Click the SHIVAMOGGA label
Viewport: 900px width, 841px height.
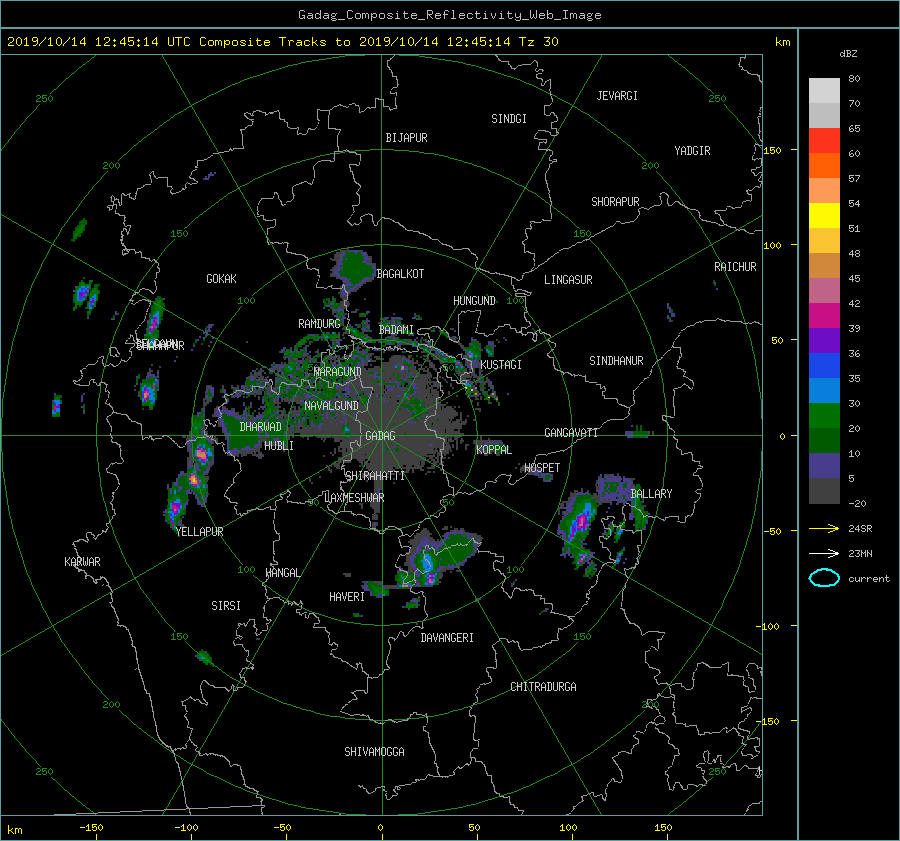click(x=374, y=751)
